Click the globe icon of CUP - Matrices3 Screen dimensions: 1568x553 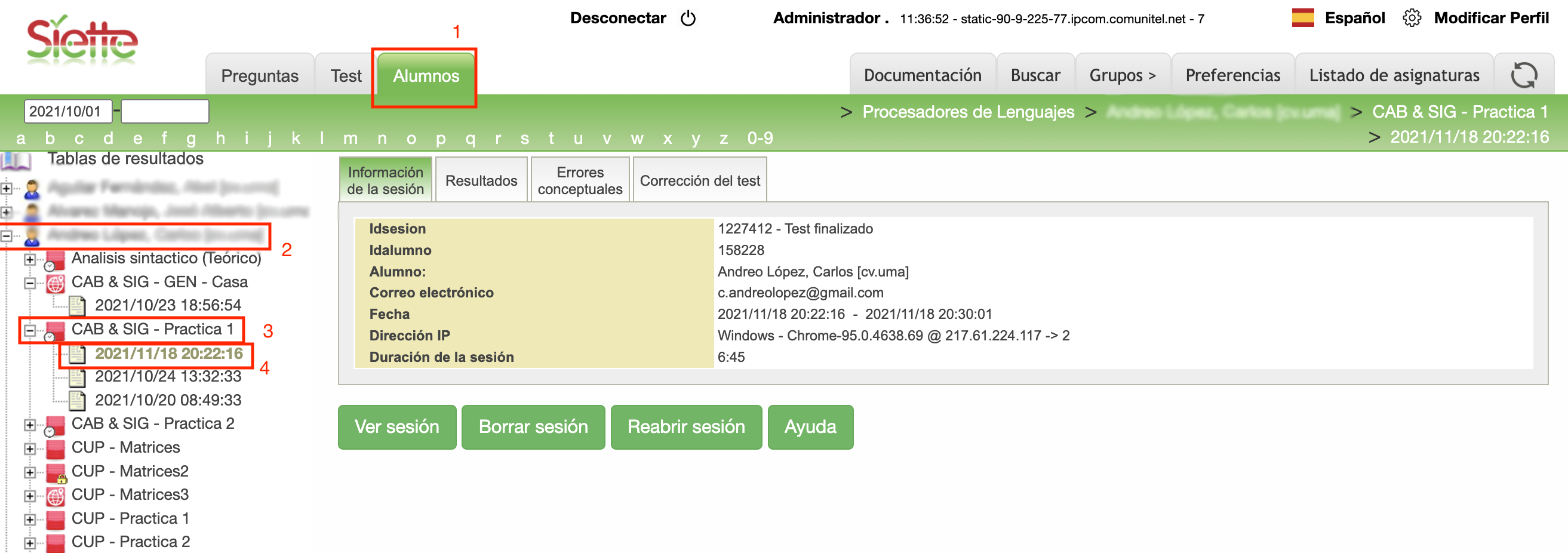56,496
